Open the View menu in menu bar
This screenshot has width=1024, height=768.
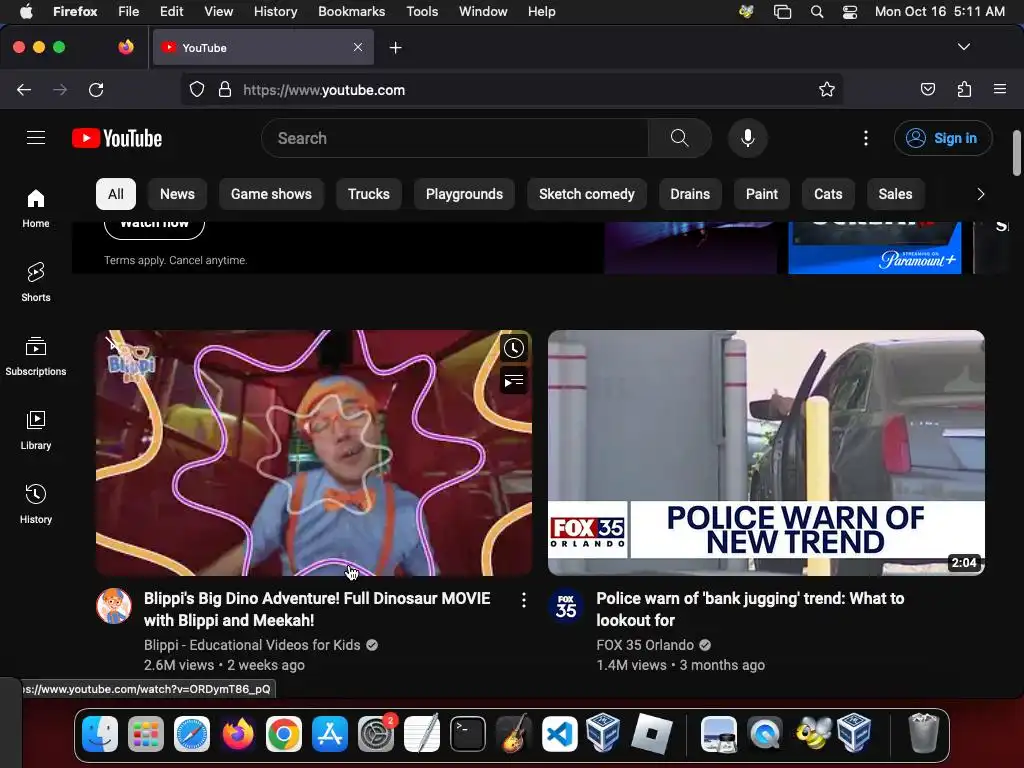pyautogui.click(x=218, y=11)
